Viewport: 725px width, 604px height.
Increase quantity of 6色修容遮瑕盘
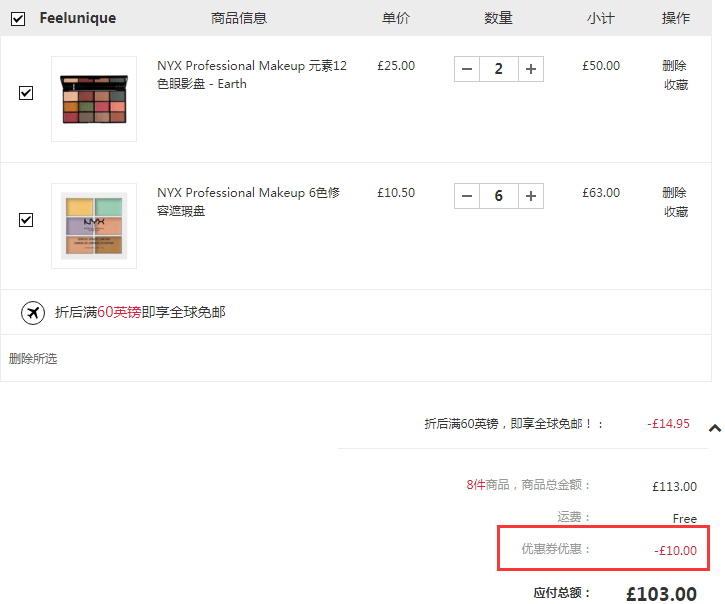point(531,196)
